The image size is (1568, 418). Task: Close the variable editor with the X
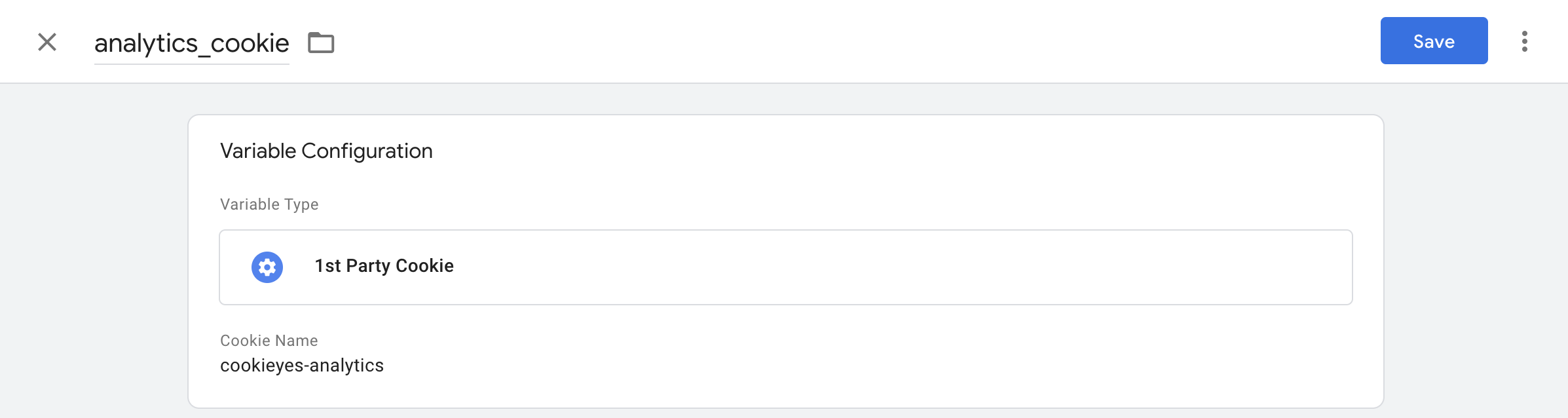[x=47, y=42]
